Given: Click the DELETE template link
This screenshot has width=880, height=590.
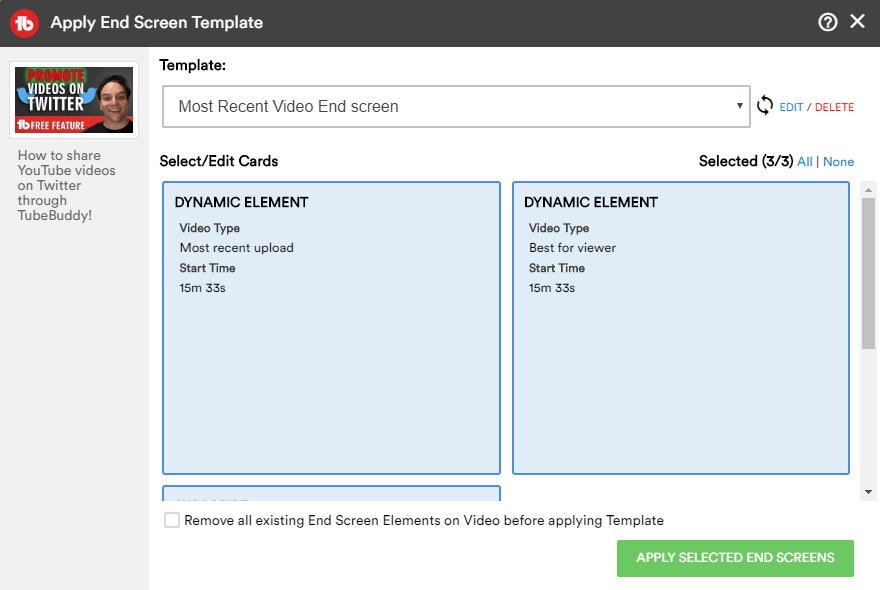Looking at the screenshot, I should coord(834,107).
